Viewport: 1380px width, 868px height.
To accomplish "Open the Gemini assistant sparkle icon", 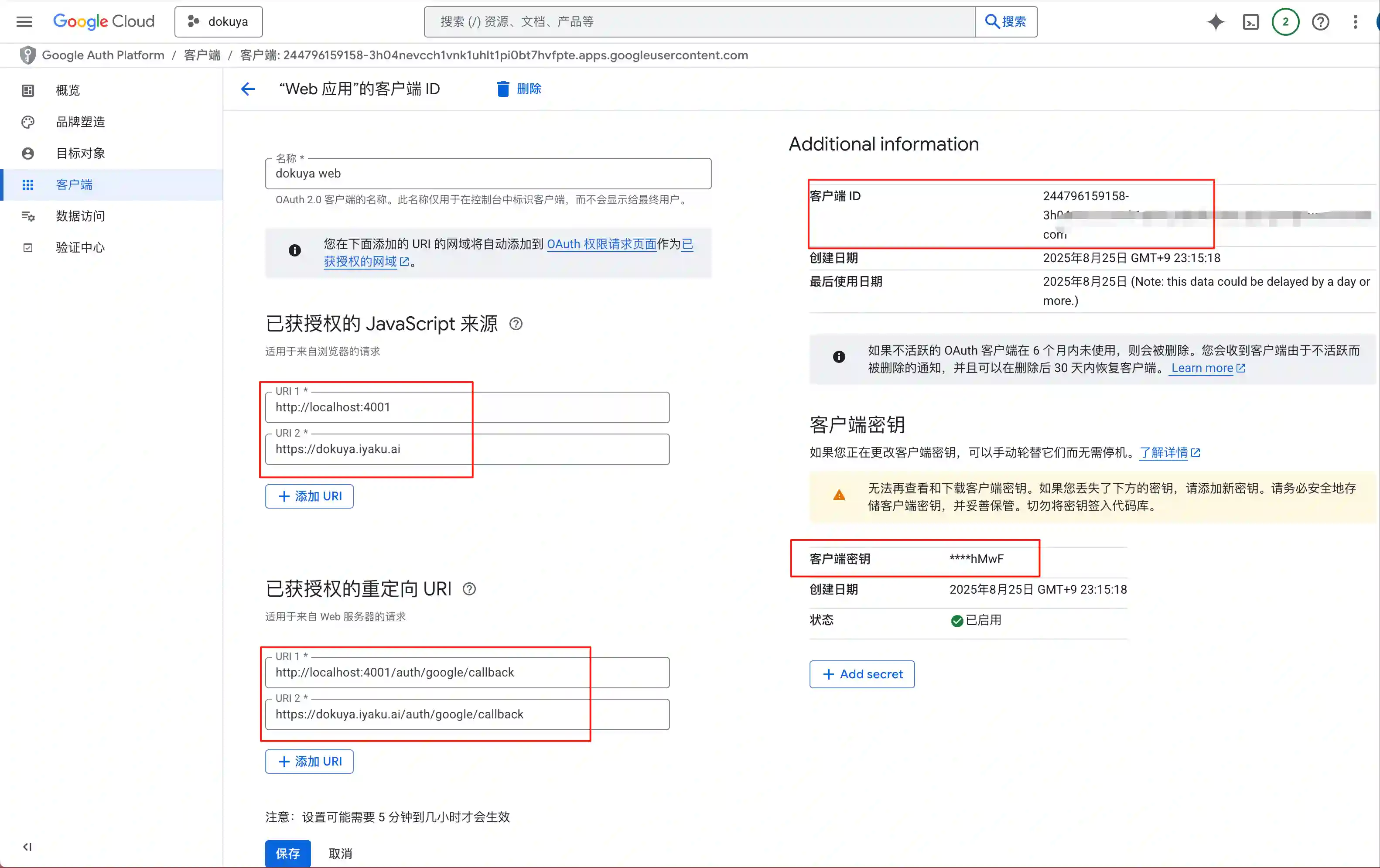I will 1216,22.
